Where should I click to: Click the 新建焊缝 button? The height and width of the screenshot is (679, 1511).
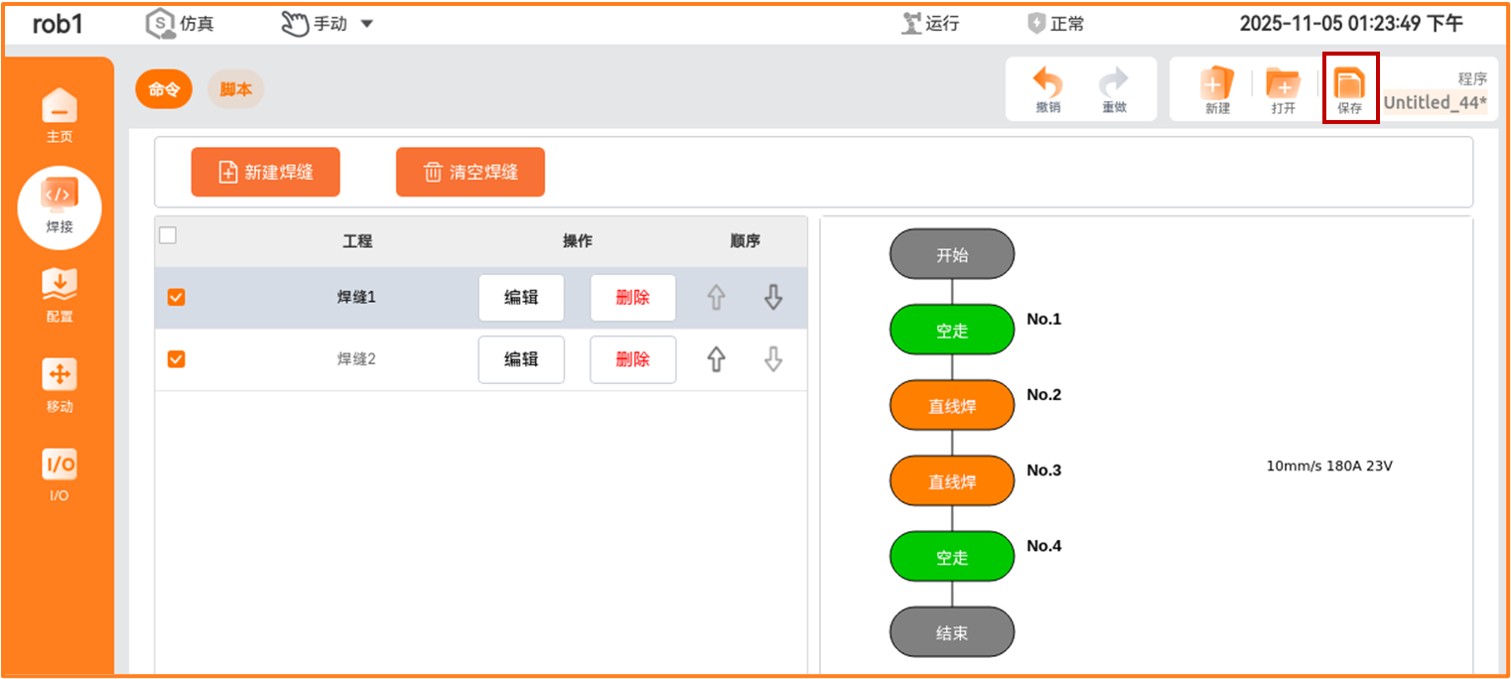click(x=266, y=172)
